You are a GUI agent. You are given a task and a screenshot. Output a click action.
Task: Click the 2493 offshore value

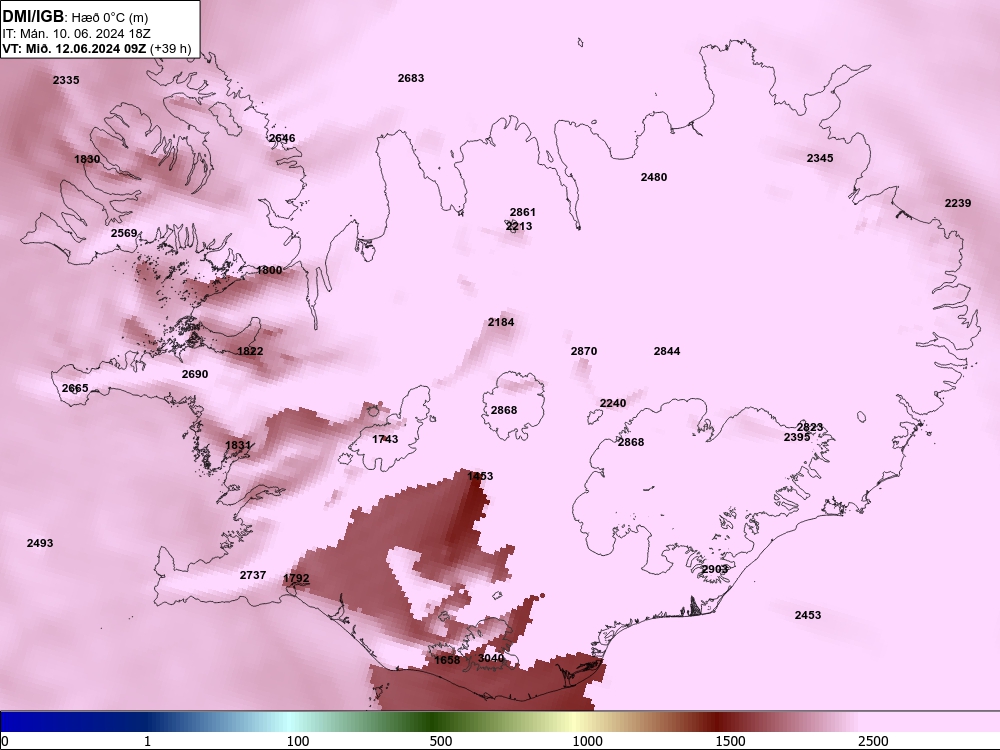click(x=40, y=543)
